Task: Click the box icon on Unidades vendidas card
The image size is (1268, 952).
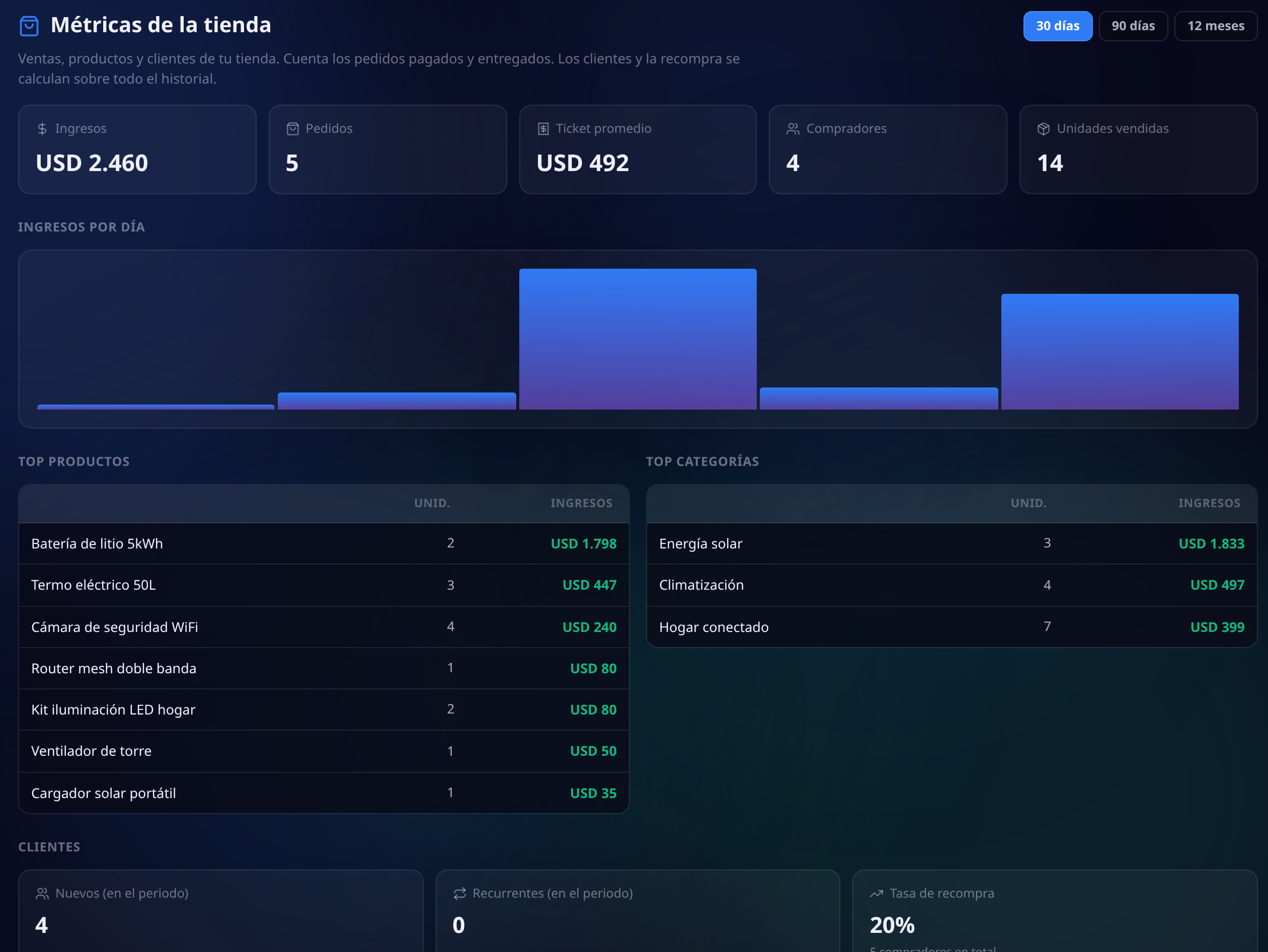Action: point(1043,129)
